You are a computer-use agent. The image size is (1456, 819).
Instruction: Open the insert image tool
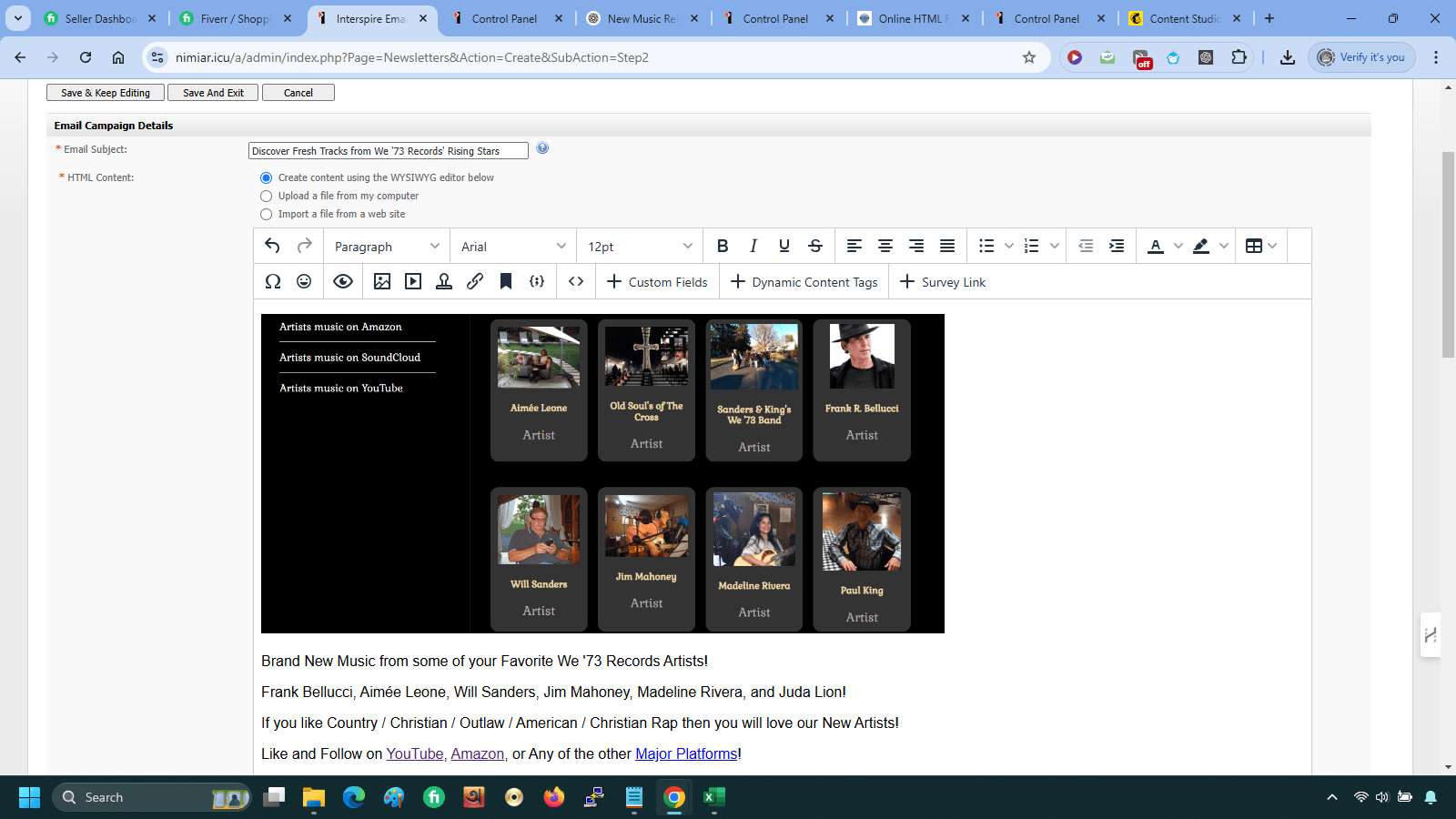[x=382, y=282]
